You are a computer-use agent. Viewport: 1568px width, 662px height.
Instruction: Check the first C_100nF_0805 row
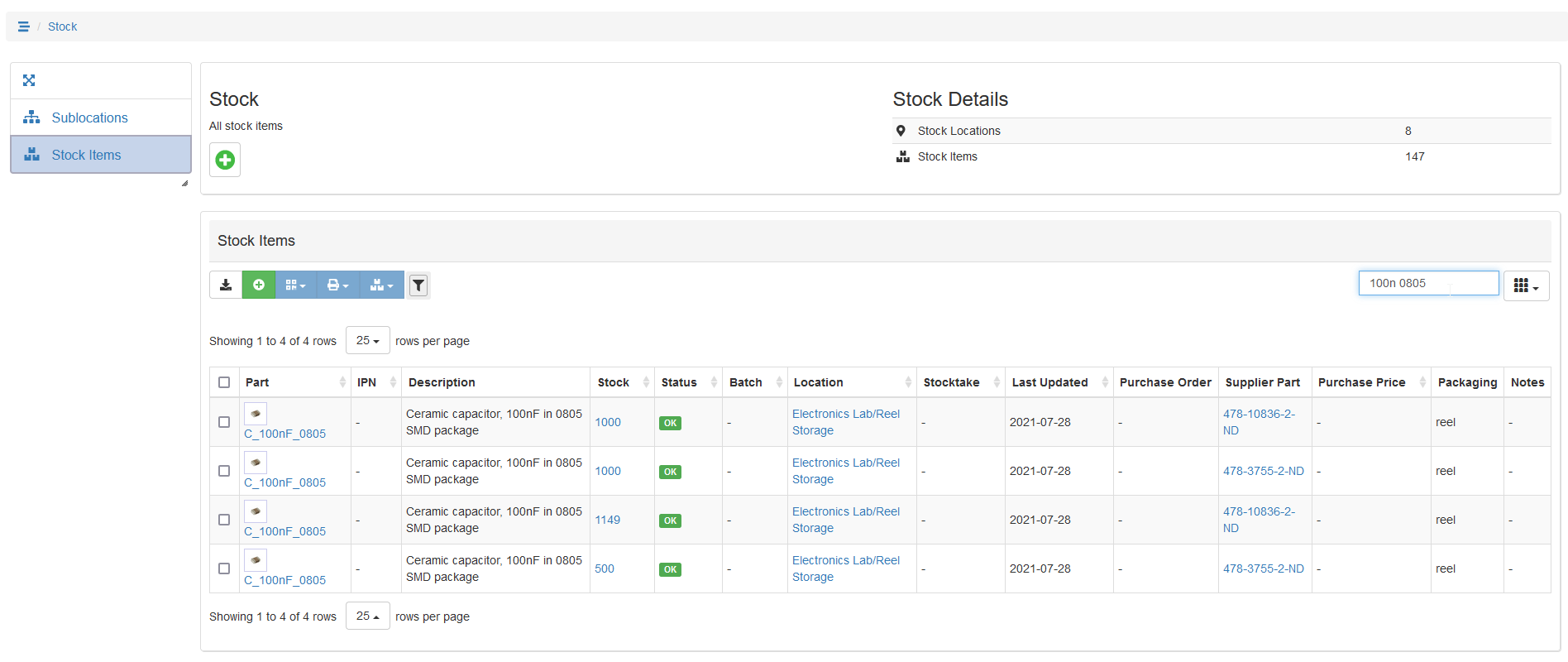pos(224,422)
